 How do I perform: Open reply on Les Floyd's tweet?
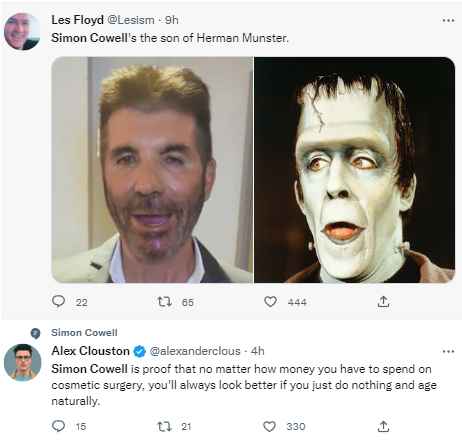[x=59, y=301]
